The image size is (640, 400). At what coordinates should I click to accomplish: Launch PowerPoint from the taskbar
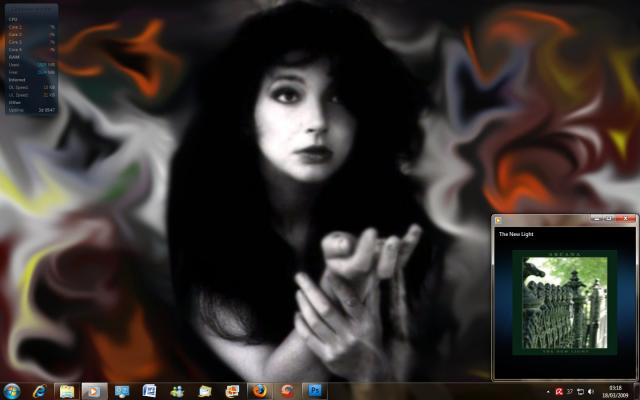(232, 391)
